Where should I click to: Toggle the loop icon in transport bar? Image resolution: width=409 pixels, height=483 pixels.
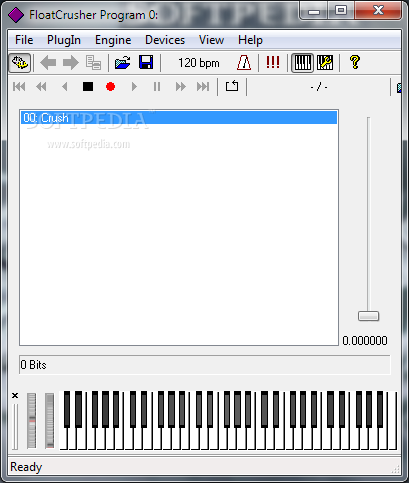(232, 86)
